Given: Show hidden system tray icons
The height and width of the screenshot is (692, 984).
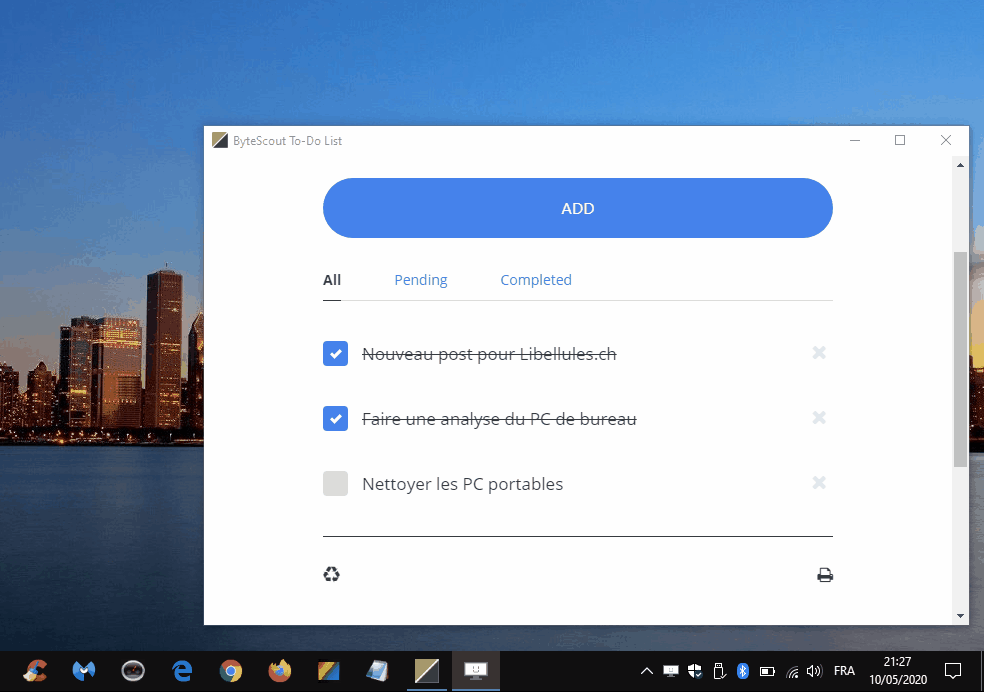Looking at the screenshot, I should click(646, 671).
